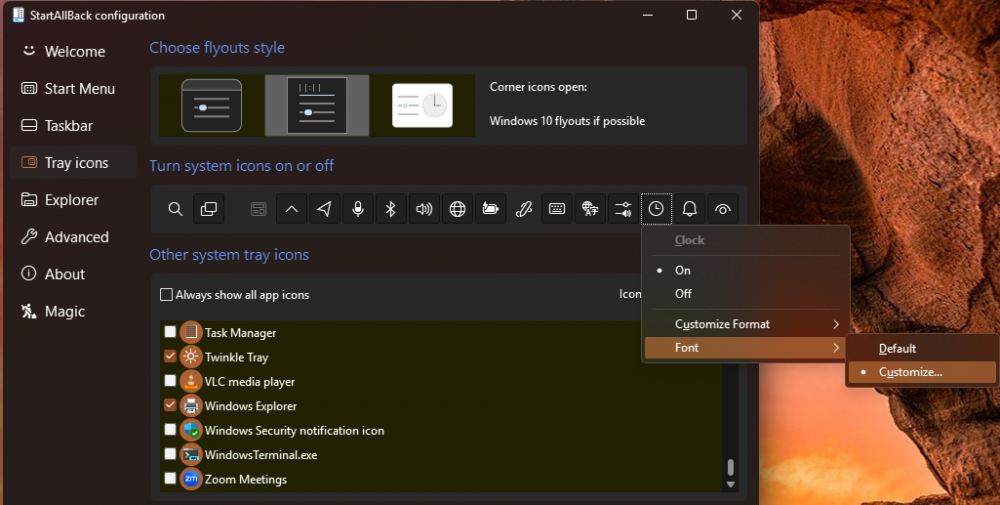Click the touch keyboard system icon
The height and width of the screenshot is (505, 1000).
click(x=557, y=209)
